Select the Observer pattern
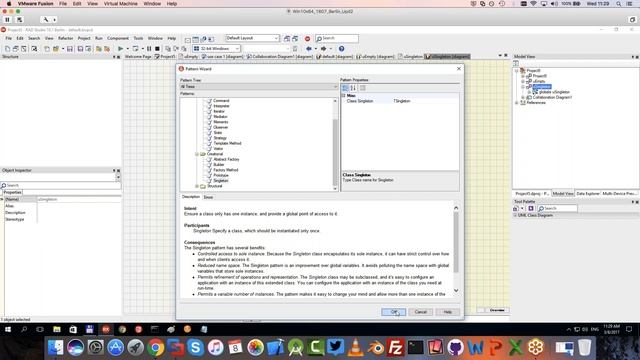Screen dimensions: 640x360 [x=221, y=127]
